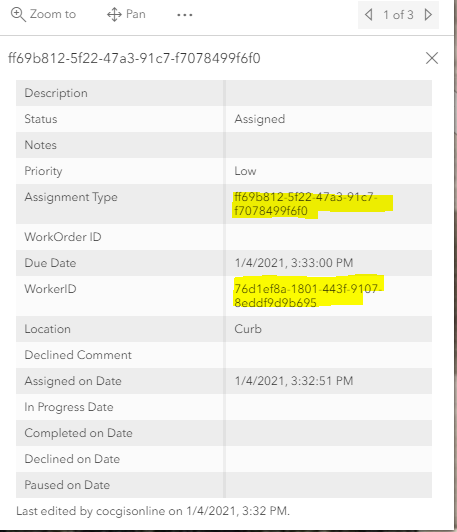Image resolution: width=457 pixels, height=532 pixels.
Task: Click the Status row Assigned value
Action: click(x=260, y=119)
